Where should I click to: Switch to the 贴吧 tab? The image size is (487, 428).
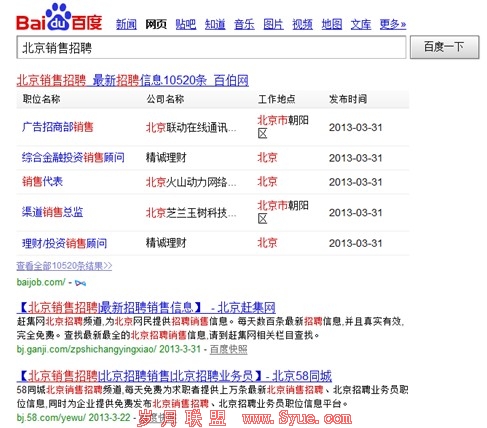[x=186, y=24]
